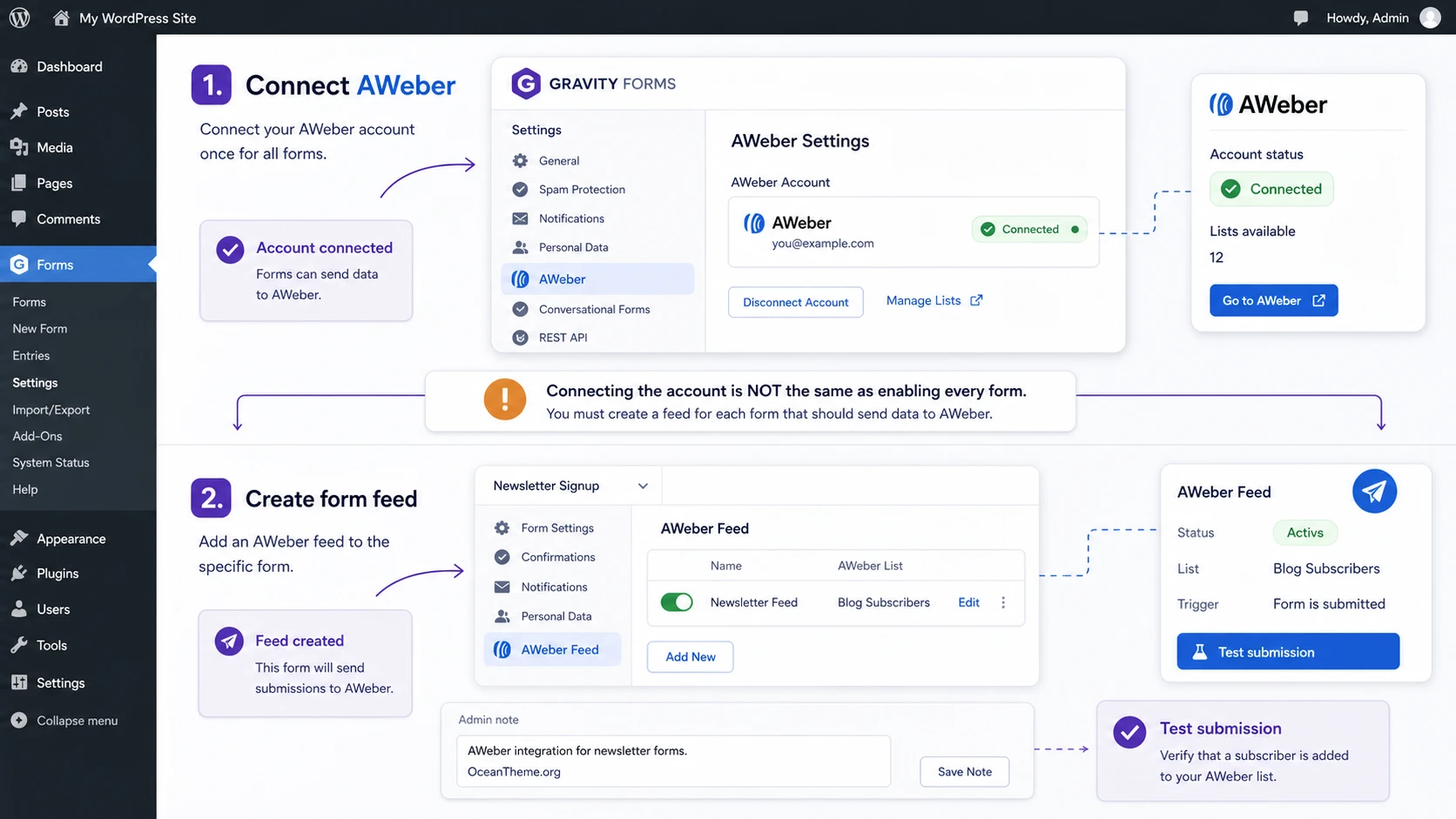Click the Blog Subscribers cell in feed table

(883, 602)
